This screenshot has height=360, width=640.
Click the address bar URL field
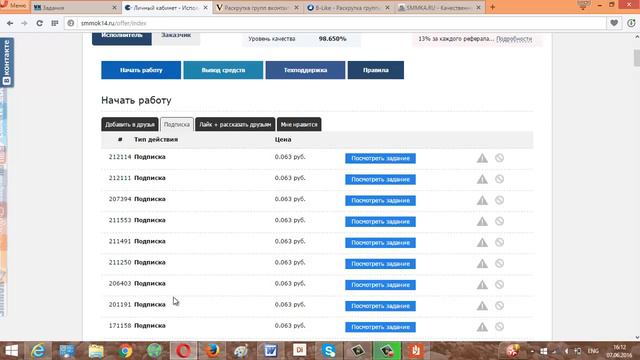[335, 23]
